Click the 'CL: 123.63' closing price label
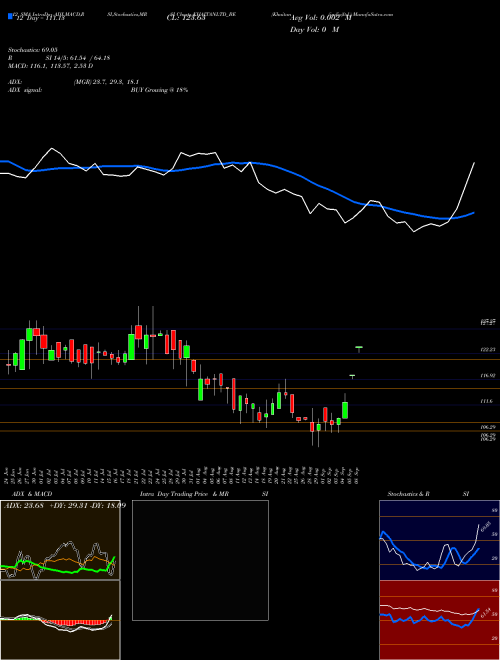Viewport: 500px width, 660px height. (x=186, y=18)
